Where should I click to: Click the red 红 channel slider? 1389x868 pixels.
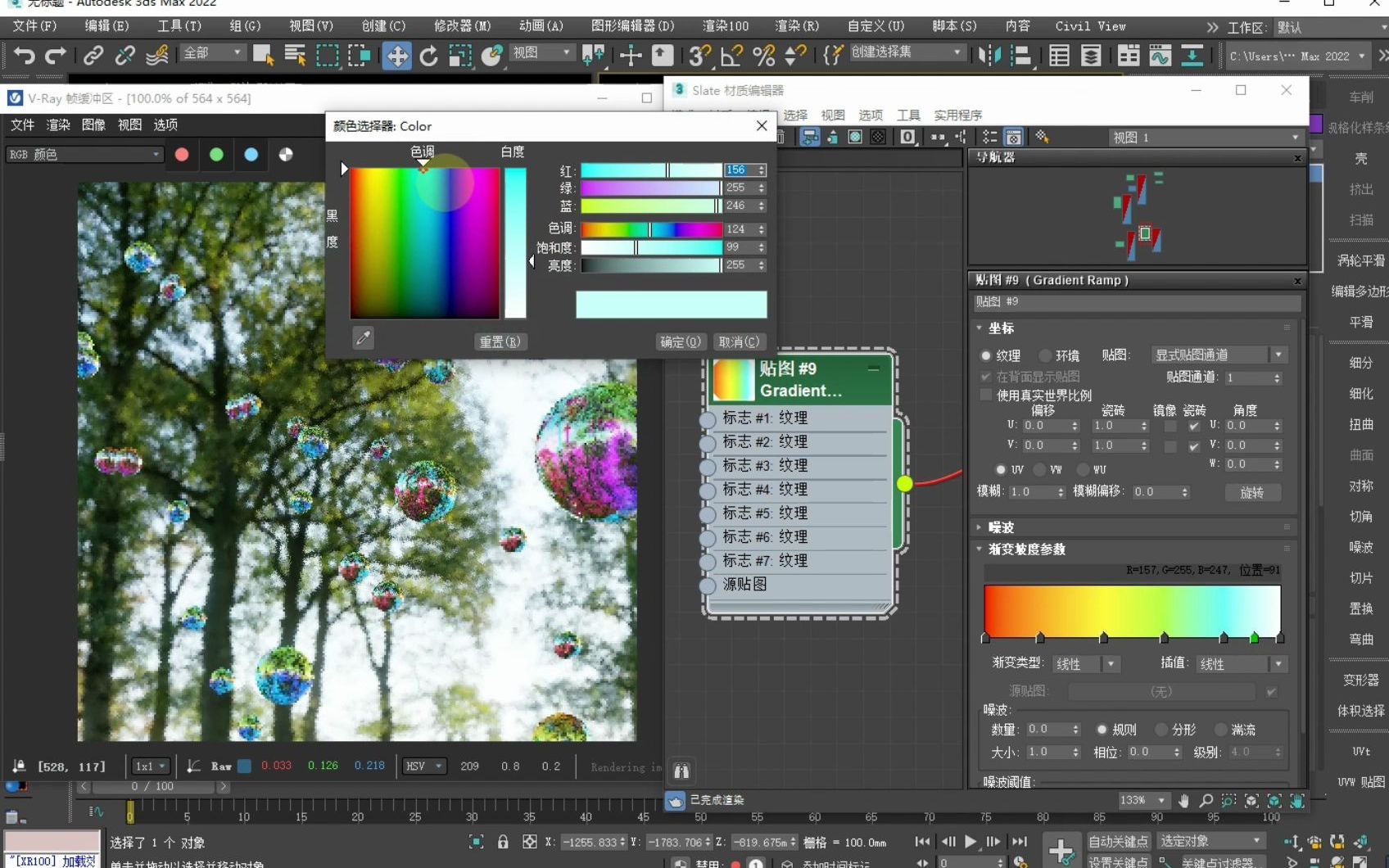[651, 170]
